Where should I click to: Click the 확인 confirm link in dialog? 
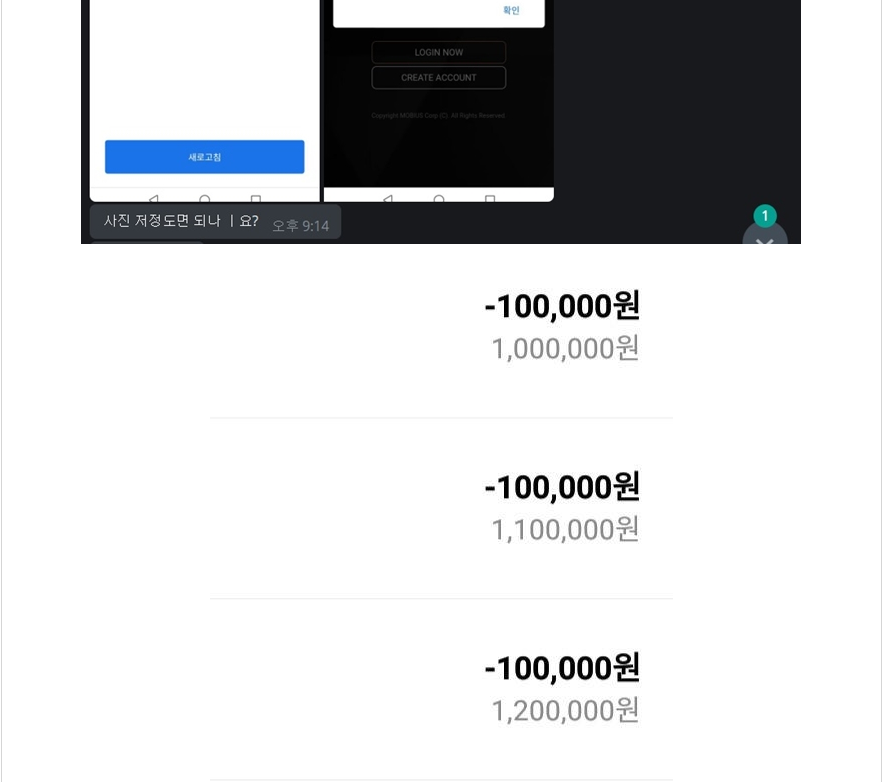511,10
